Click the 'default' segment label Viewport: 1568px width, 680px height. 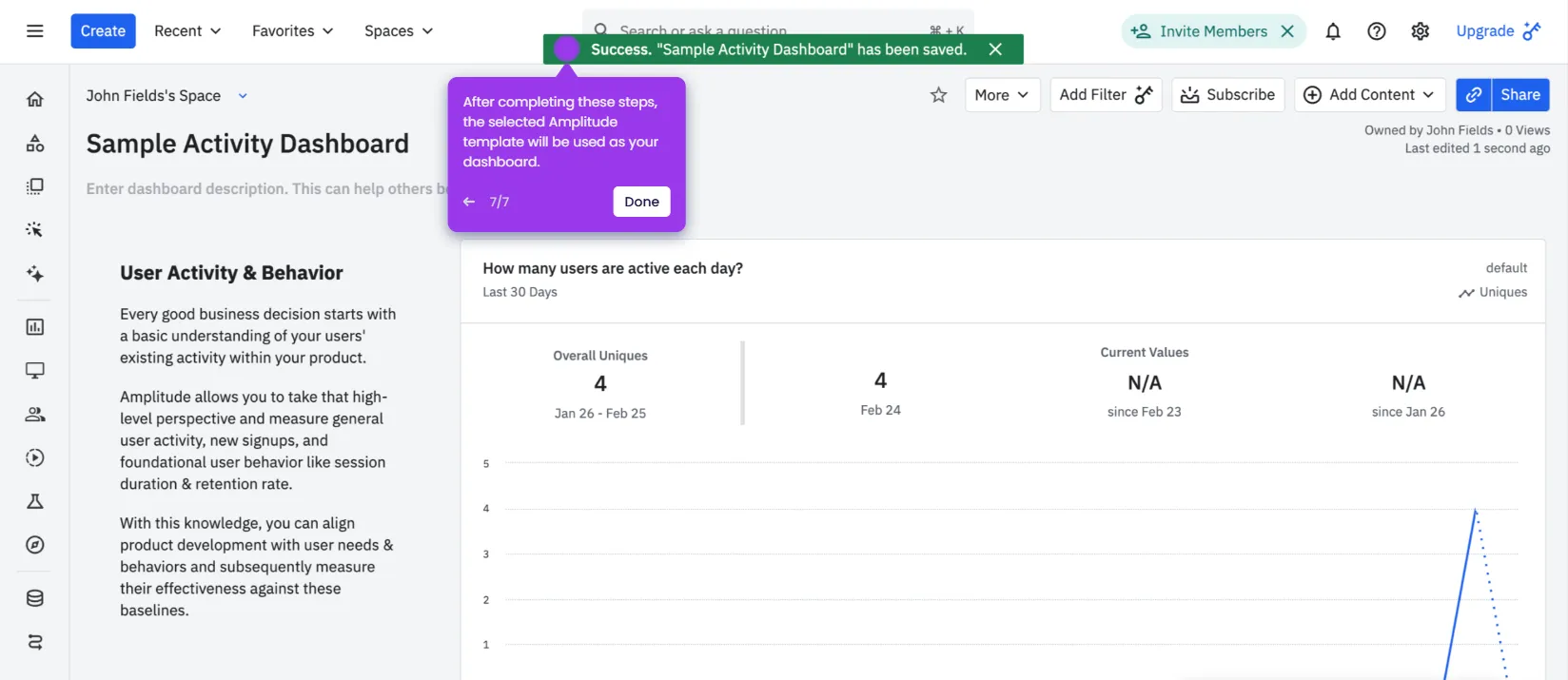coord(1506,268)
